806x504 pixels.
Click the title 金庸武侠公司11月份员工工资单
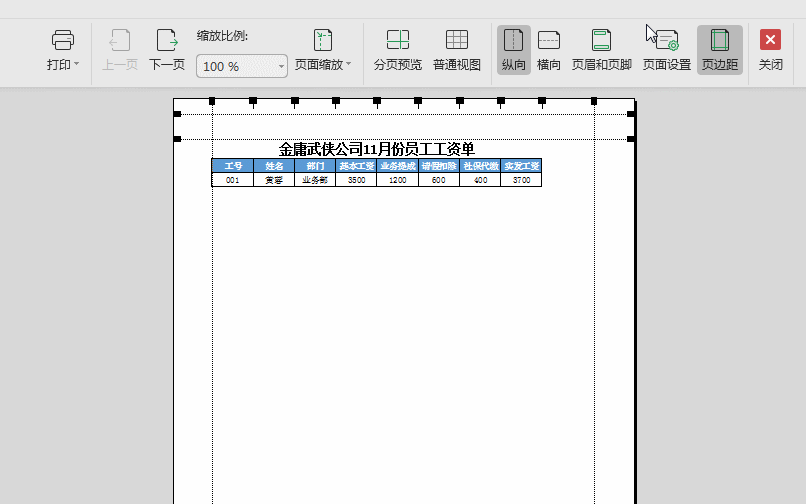click(x=376, y=149)
